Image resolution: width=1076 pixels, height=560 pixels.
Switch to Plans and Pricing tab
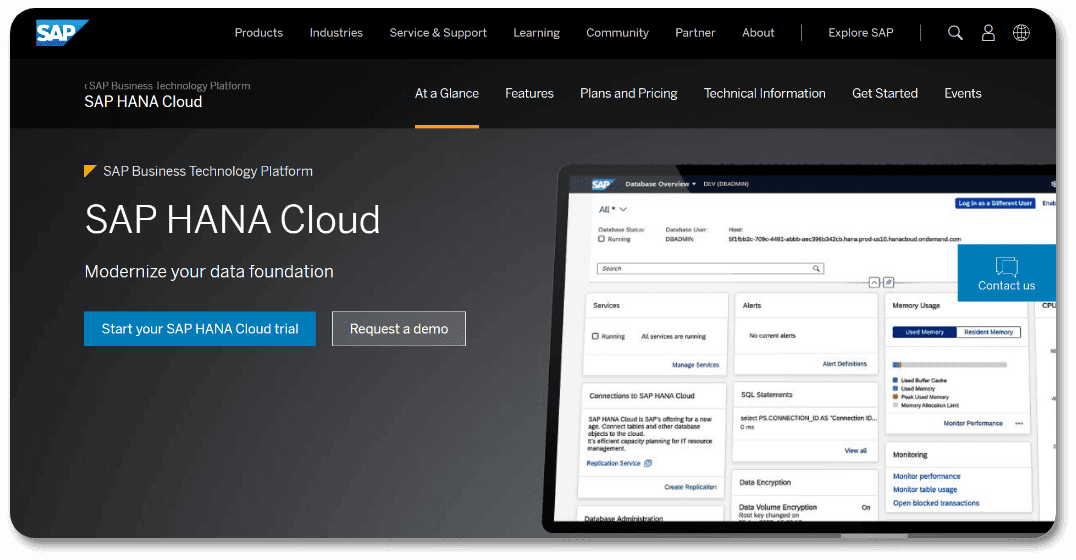(629, 93)
